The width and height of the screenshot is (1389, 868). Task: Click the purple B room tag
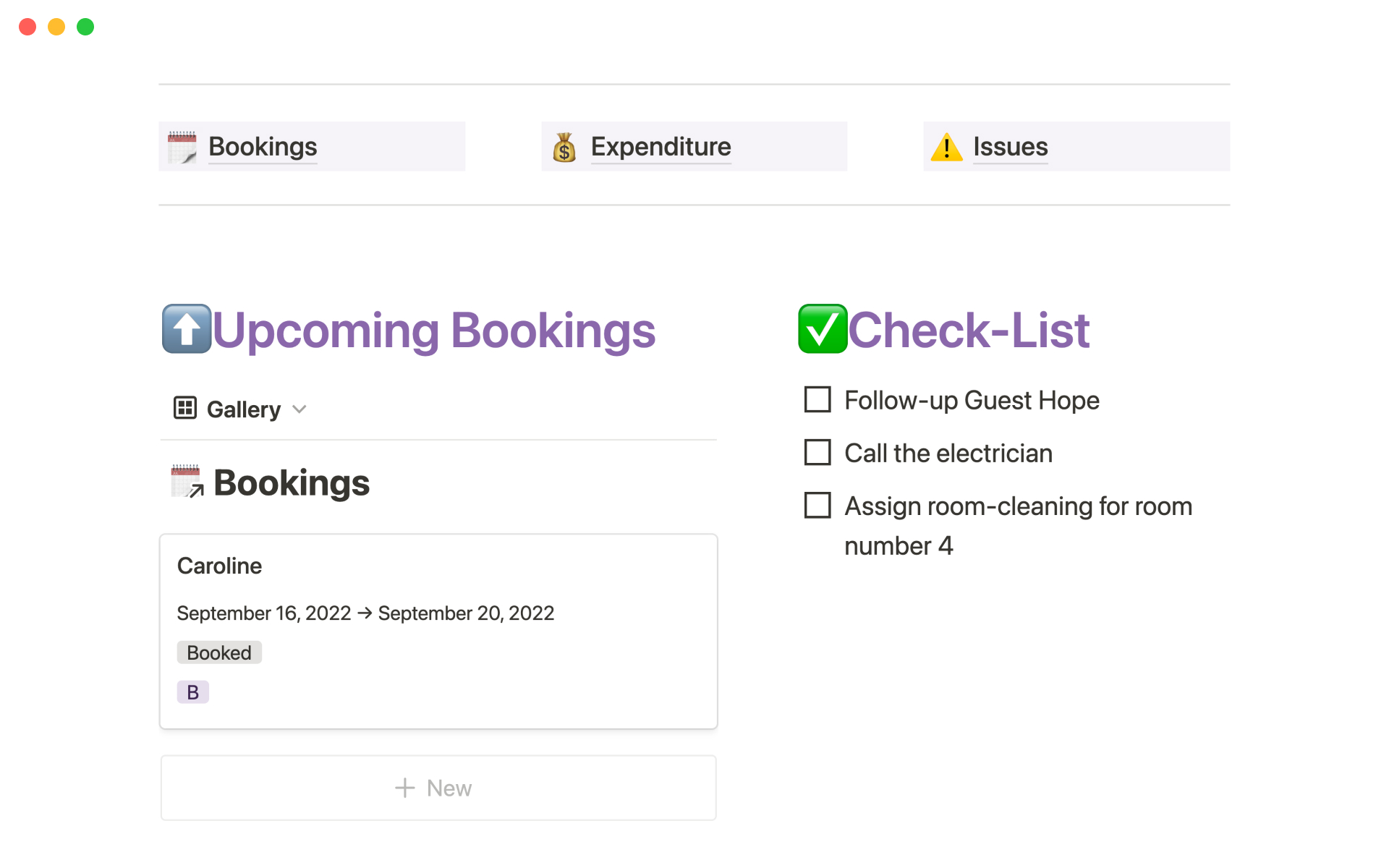[x=192, y=692]
